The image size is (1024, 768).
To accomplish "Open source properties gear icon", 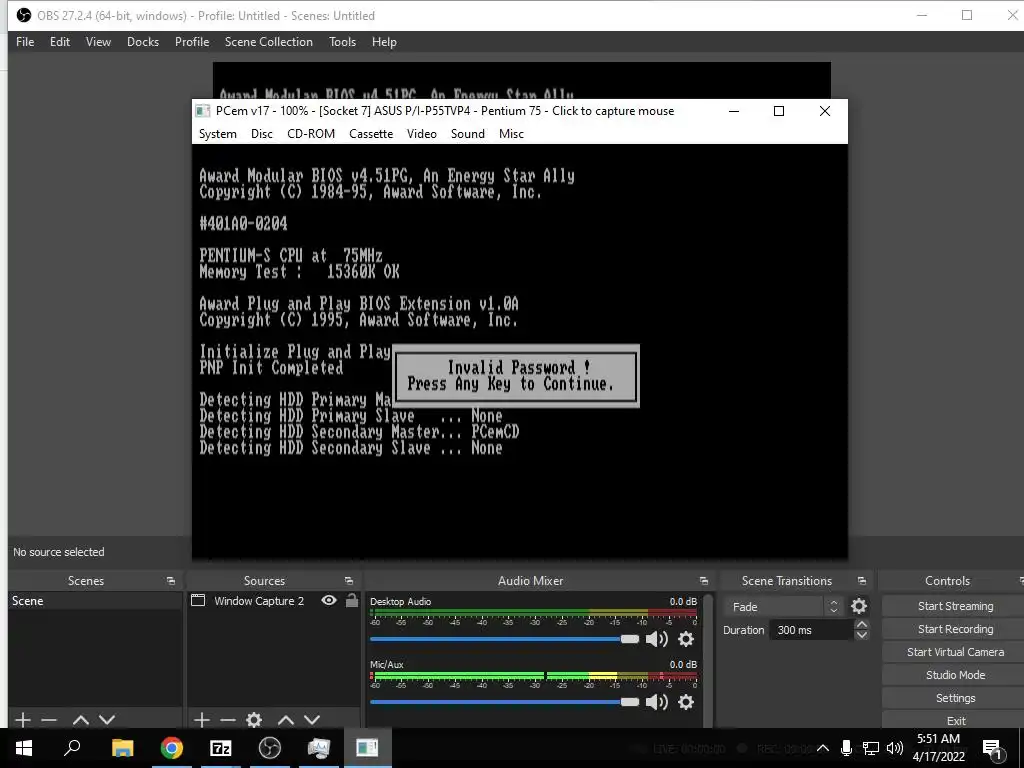I will [254, 720].
